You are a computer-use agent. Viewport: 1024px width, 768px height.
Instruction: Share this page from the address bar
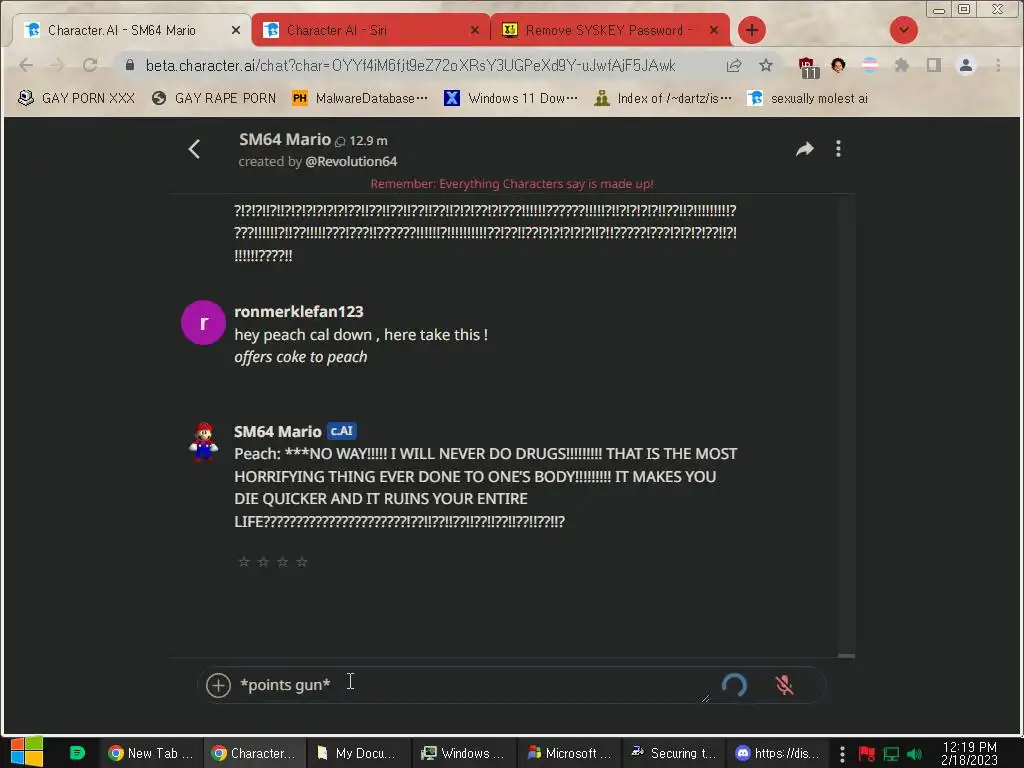734,65
